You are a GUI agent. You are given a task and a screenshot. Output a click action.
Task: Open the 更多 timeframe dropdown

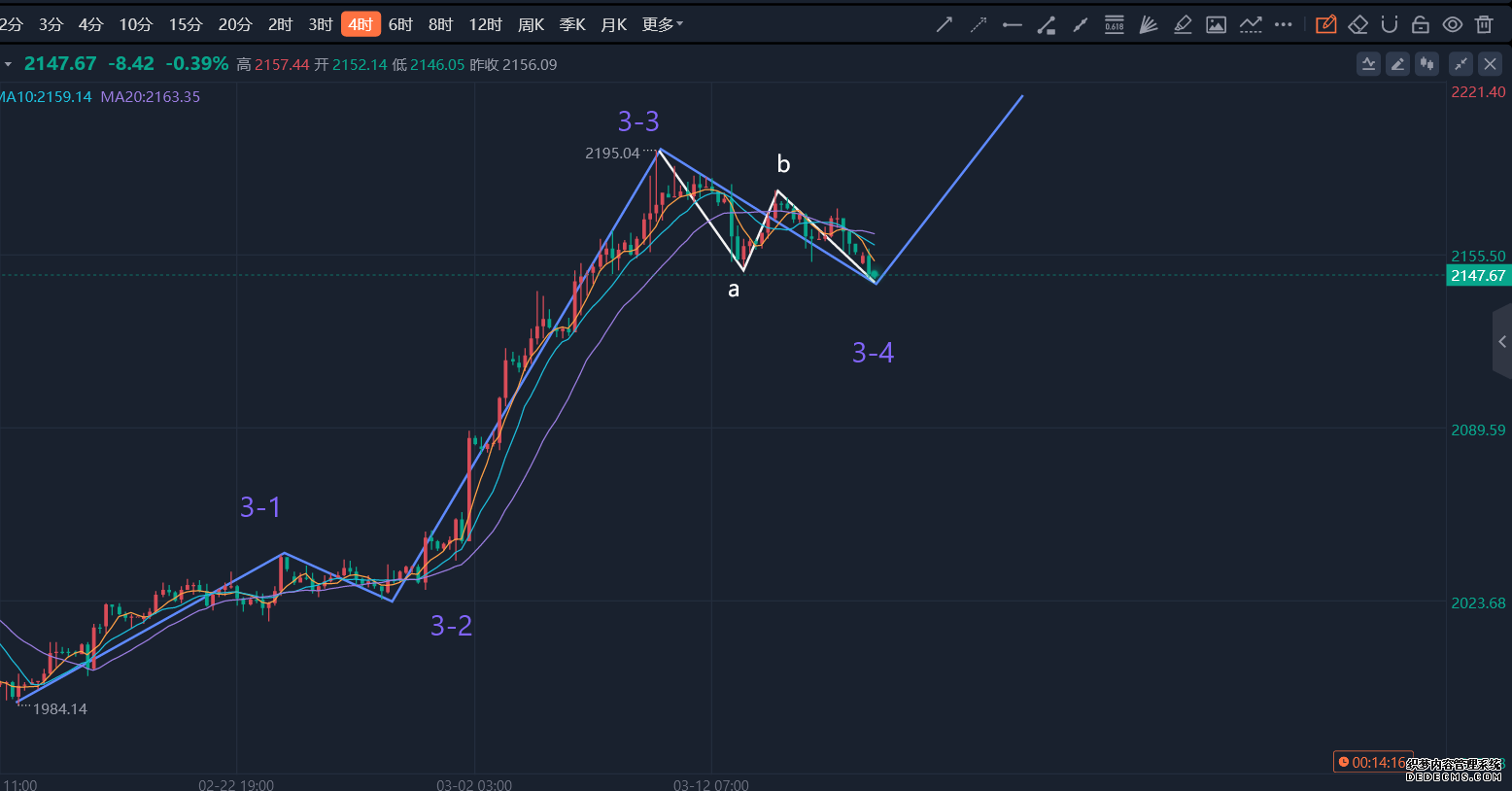click(x=663, y=24)
